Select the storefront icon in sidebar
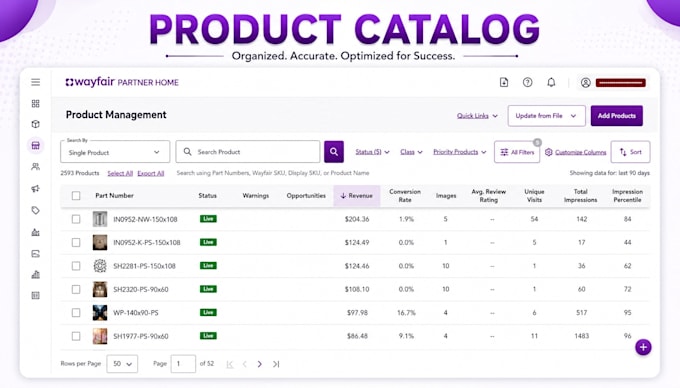Screen dimensions: 680x388 [x=36, y=145]
